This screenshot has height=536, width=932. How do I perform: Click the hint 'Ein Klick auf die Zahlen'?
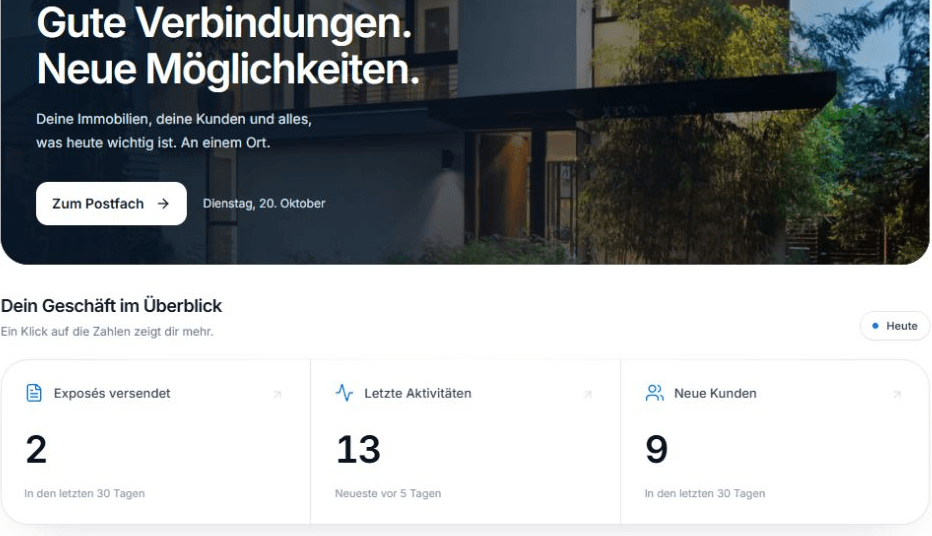[x=107, y=332]
